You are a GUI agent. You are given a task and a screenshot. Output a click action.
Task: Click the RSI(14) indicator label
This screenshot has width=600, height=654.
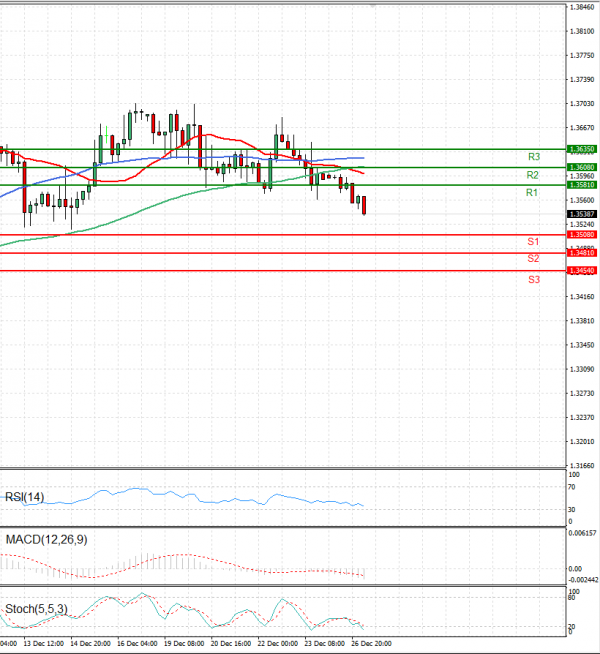(x=24, y=497)
